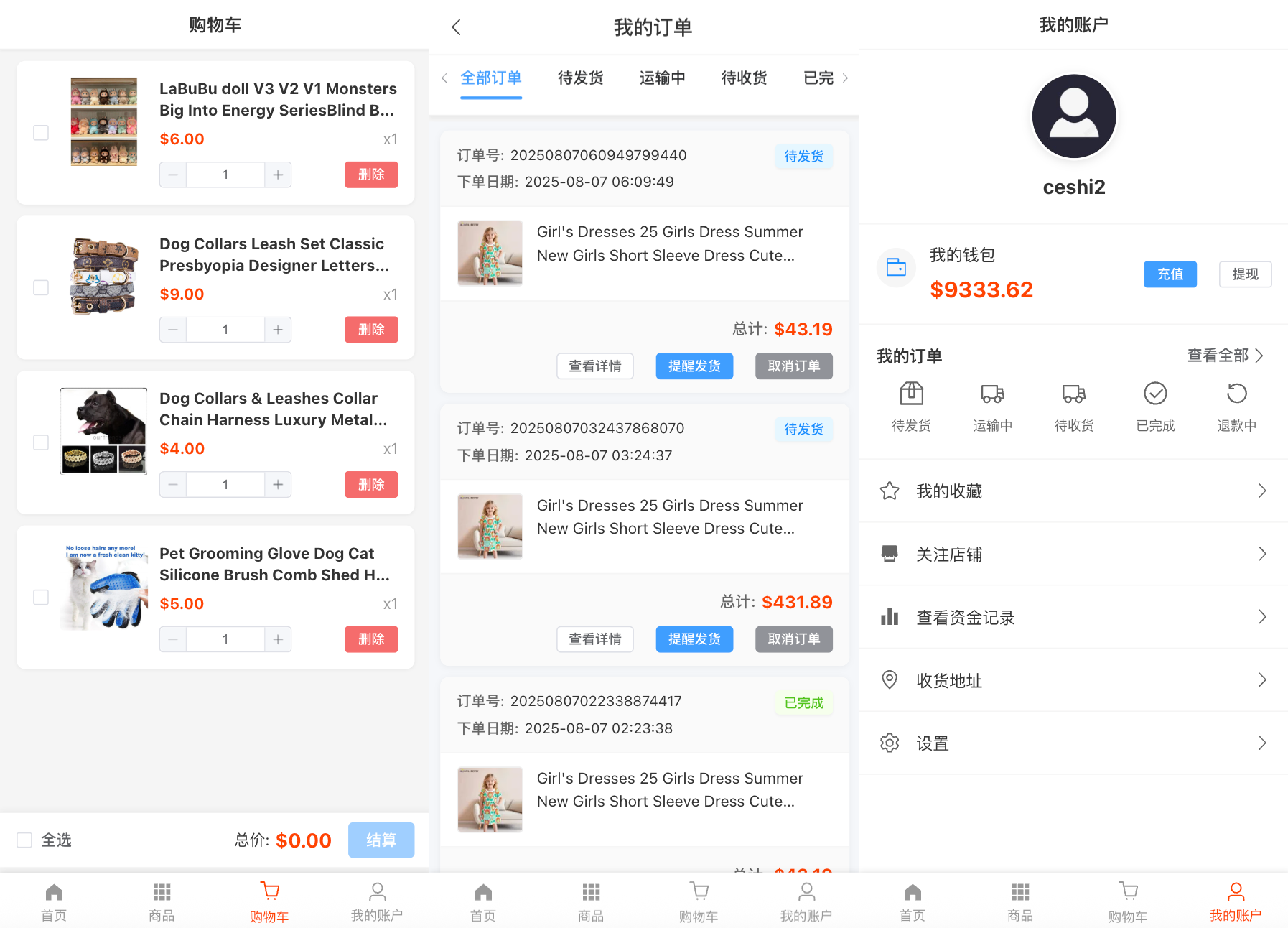Switch to the 待收货 orders tab

click(x=744, y=78)
